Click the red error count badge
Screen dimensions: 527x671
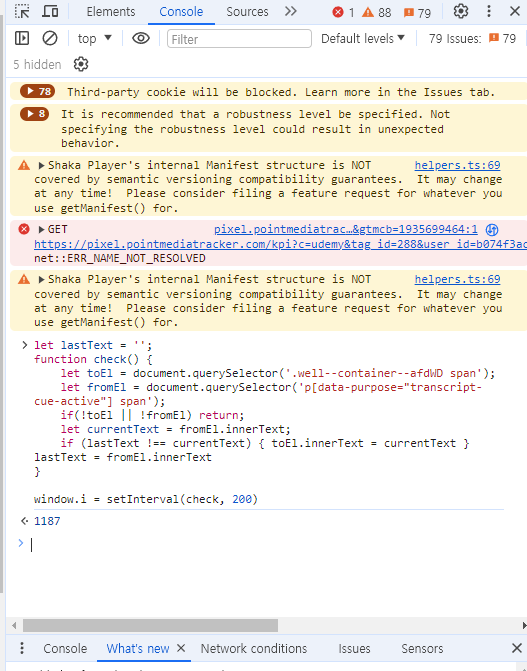pos(343,12)
